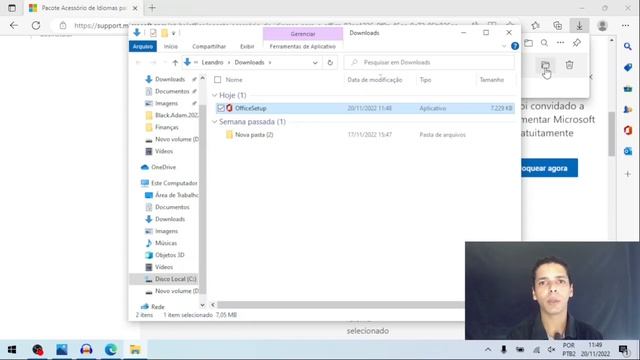Open new tab in Edge
This screenshot has width=640, height=360.
click(152, 8)
